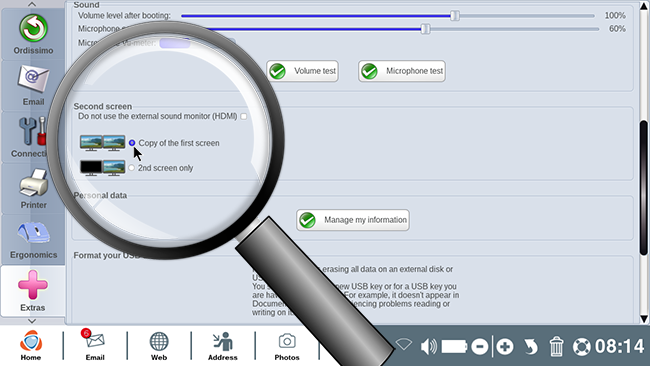Click the settings scrollbar down arrow
The width and height of the screenshot is (650, 366).
point(644,319)
